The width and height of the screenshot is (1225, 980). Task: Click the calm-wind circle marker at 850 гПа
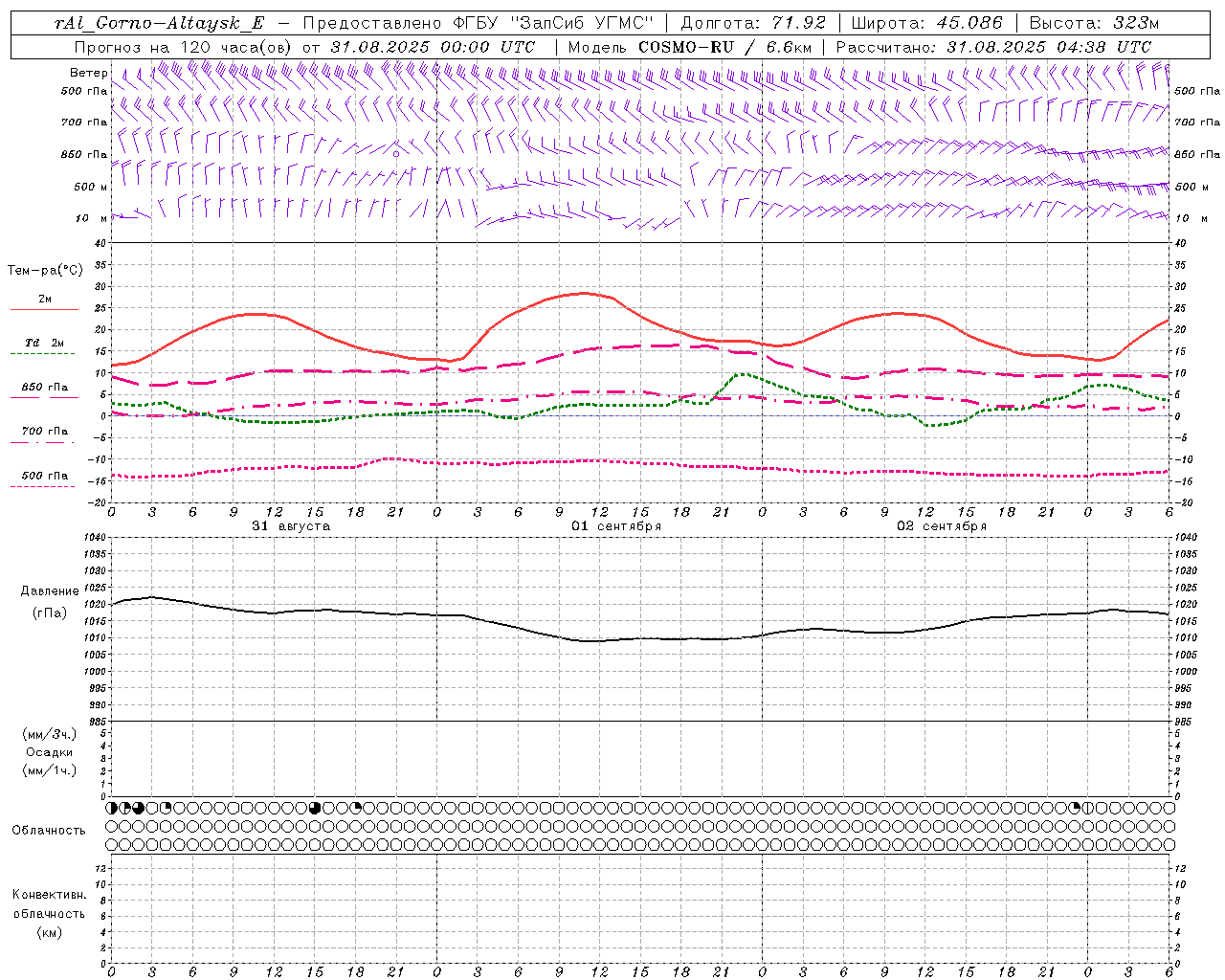pyautogui.click(x=396, y=153)
